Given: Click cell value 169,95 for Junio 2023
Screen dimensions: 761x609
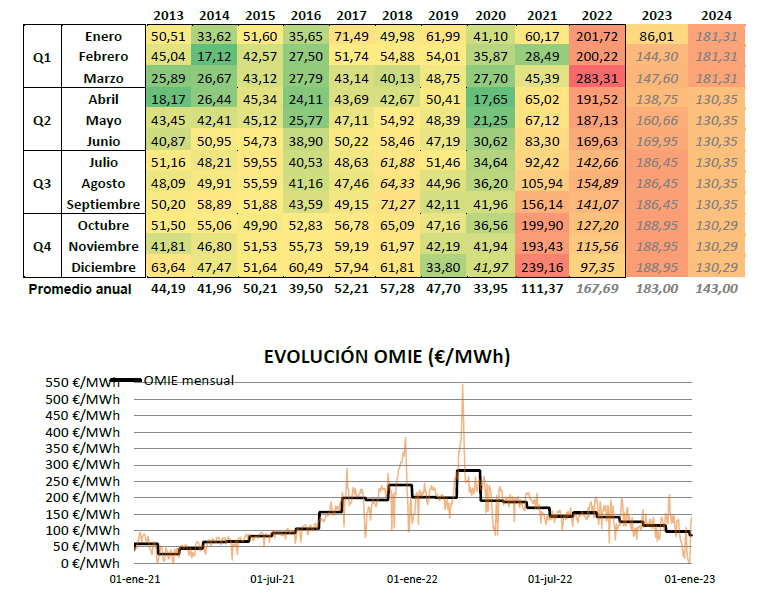Looking at the screenshot, I should pos(657,141).
